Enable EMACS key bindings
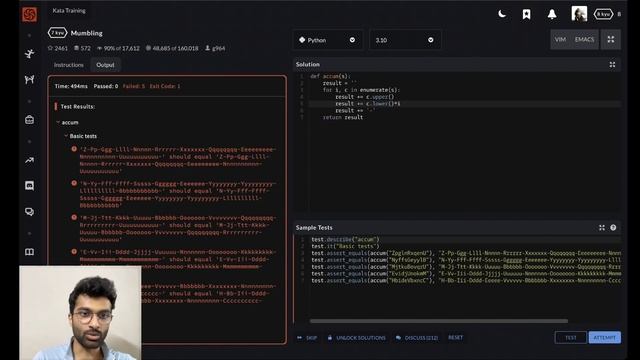The width and height of the screenshot is (640, 360). coord(584,40)
